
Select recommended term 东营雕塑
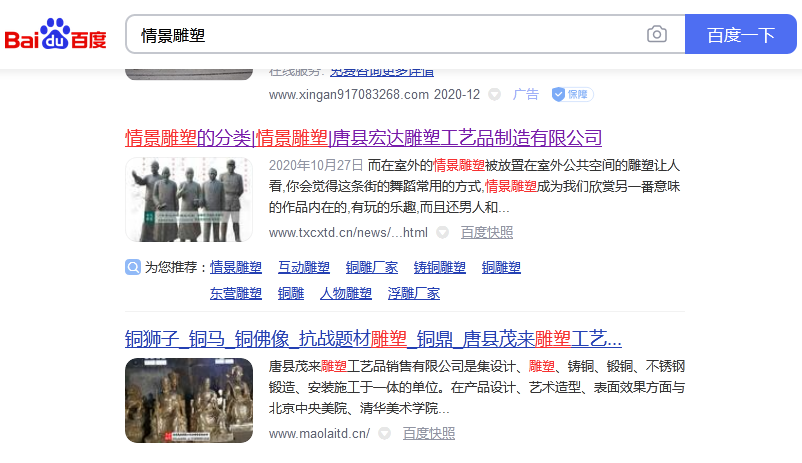(236, 293)
